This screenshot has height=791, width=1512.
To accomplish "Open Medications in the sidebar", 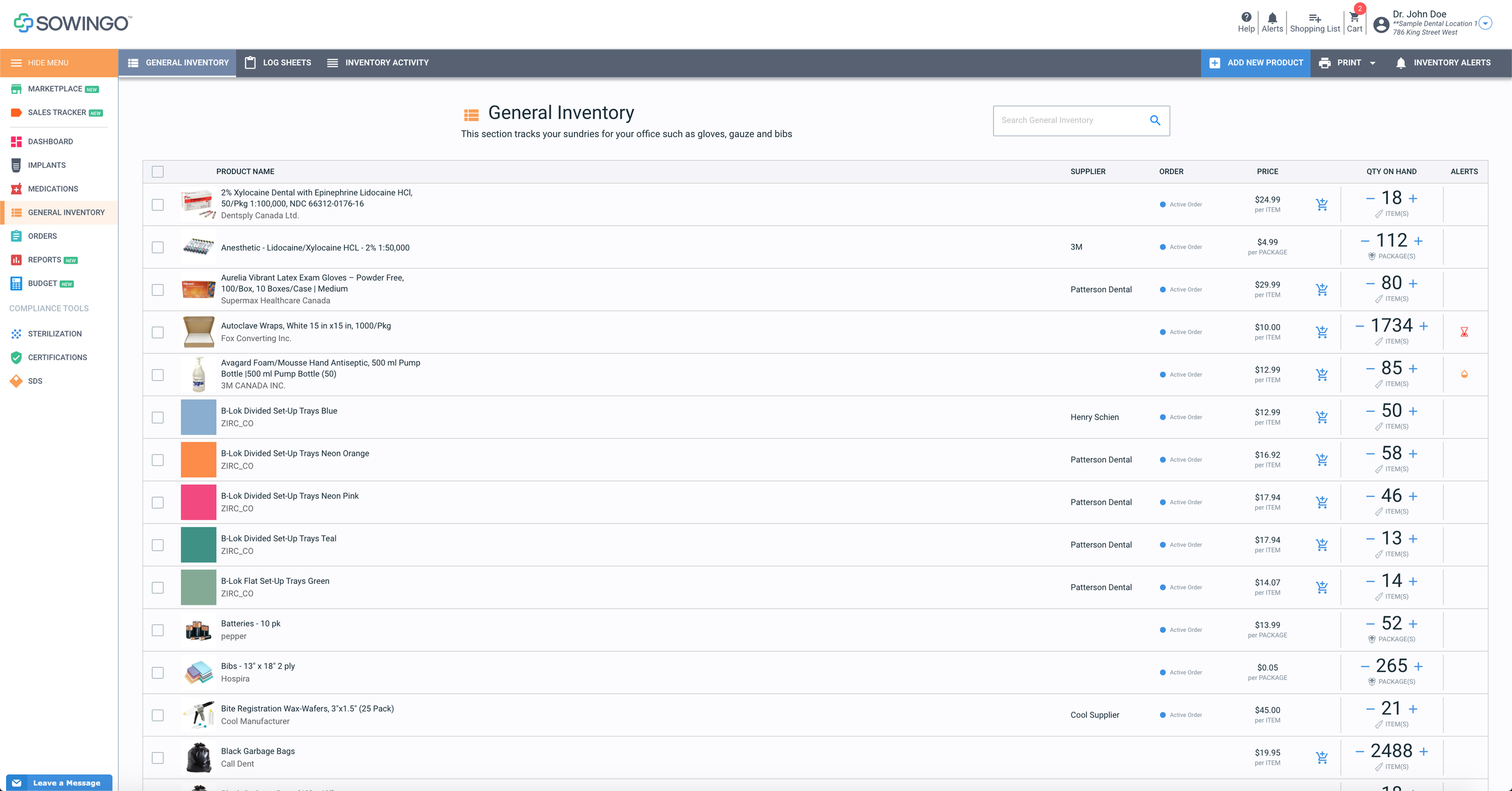I will pyautogui.click(x=44, y=188).
